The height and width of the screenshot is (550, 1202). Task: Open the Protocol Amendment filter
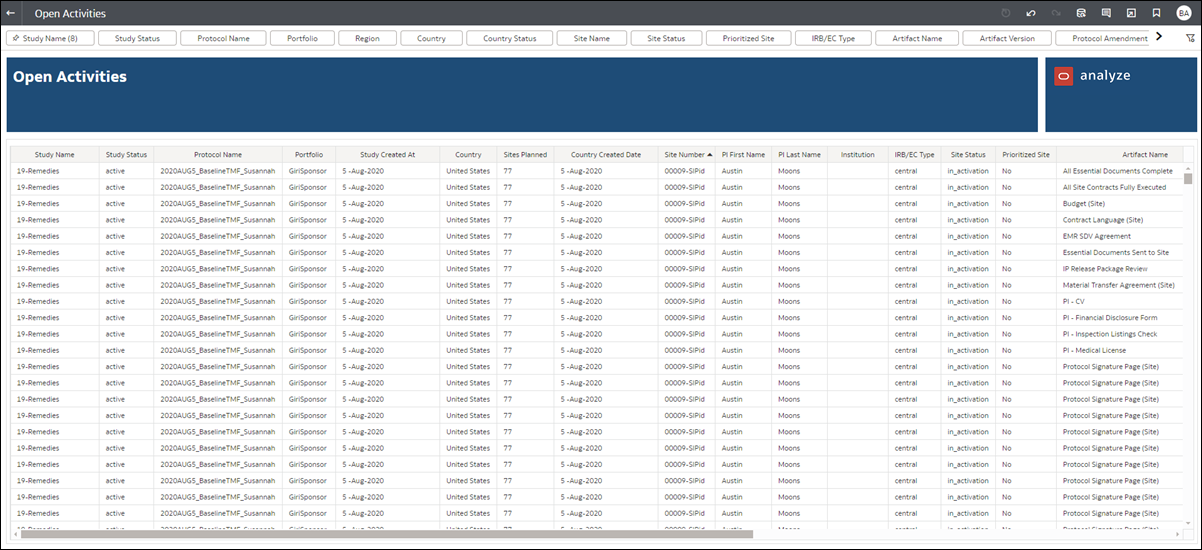(1103, 38)
